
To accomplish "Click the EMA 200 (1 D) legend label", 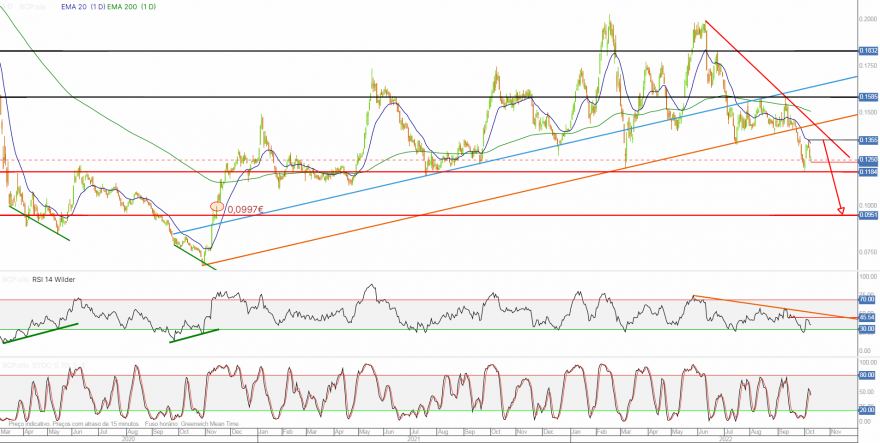I will coord(132,7).
